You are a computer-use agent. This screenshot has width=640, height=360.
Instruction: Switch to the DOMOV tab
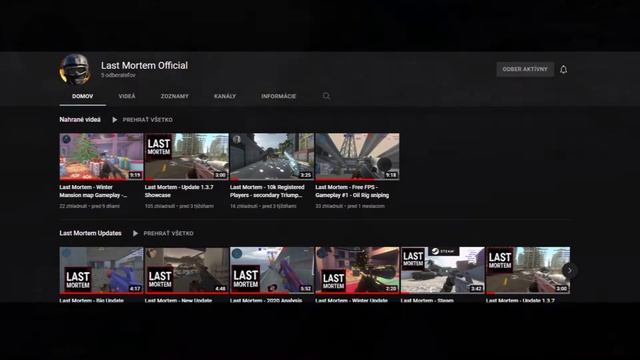click(82, 96)
